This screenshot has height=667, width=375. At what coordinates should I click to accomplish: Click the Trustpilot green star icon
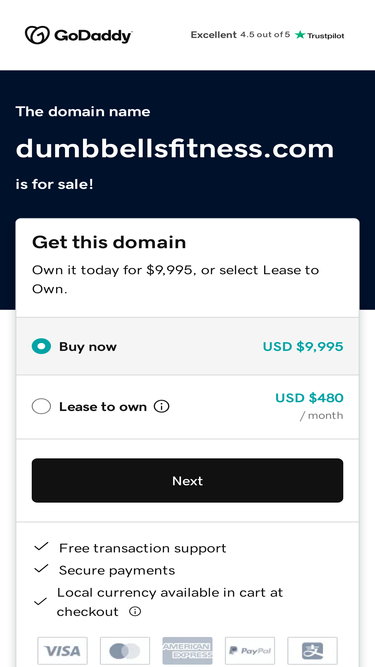coord(300,35)
